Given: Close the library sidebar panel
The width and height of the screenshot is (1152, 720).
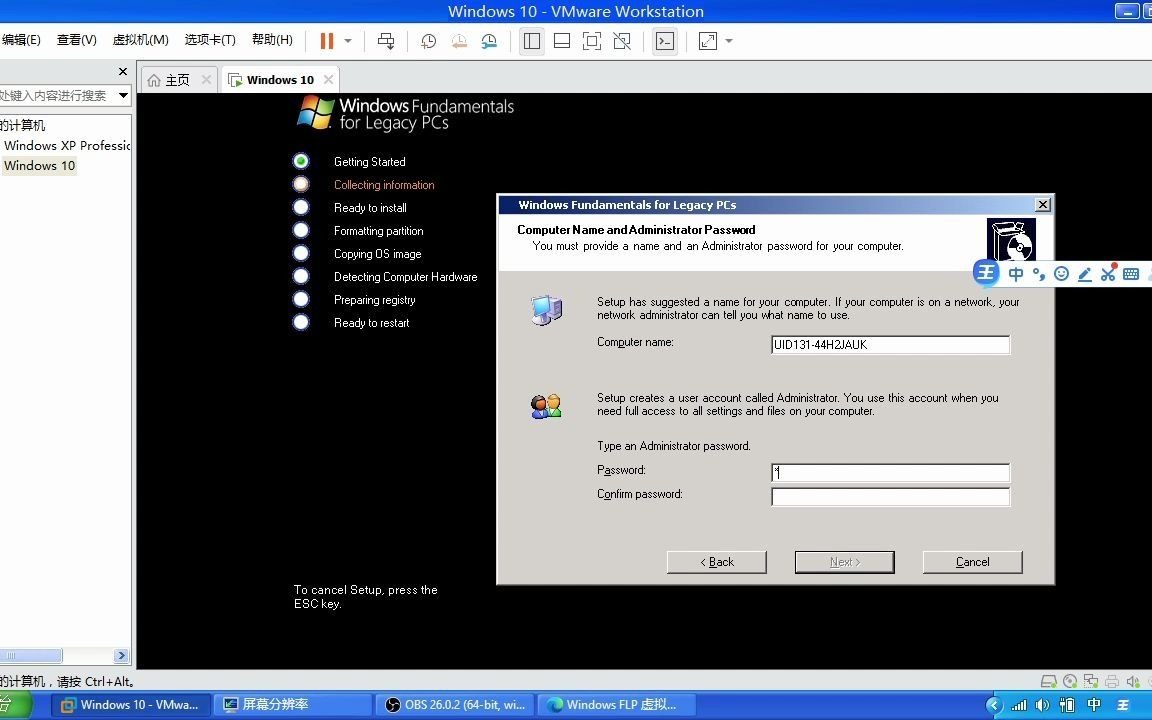Looking at the screenshot, I should (x=123, y=71).
